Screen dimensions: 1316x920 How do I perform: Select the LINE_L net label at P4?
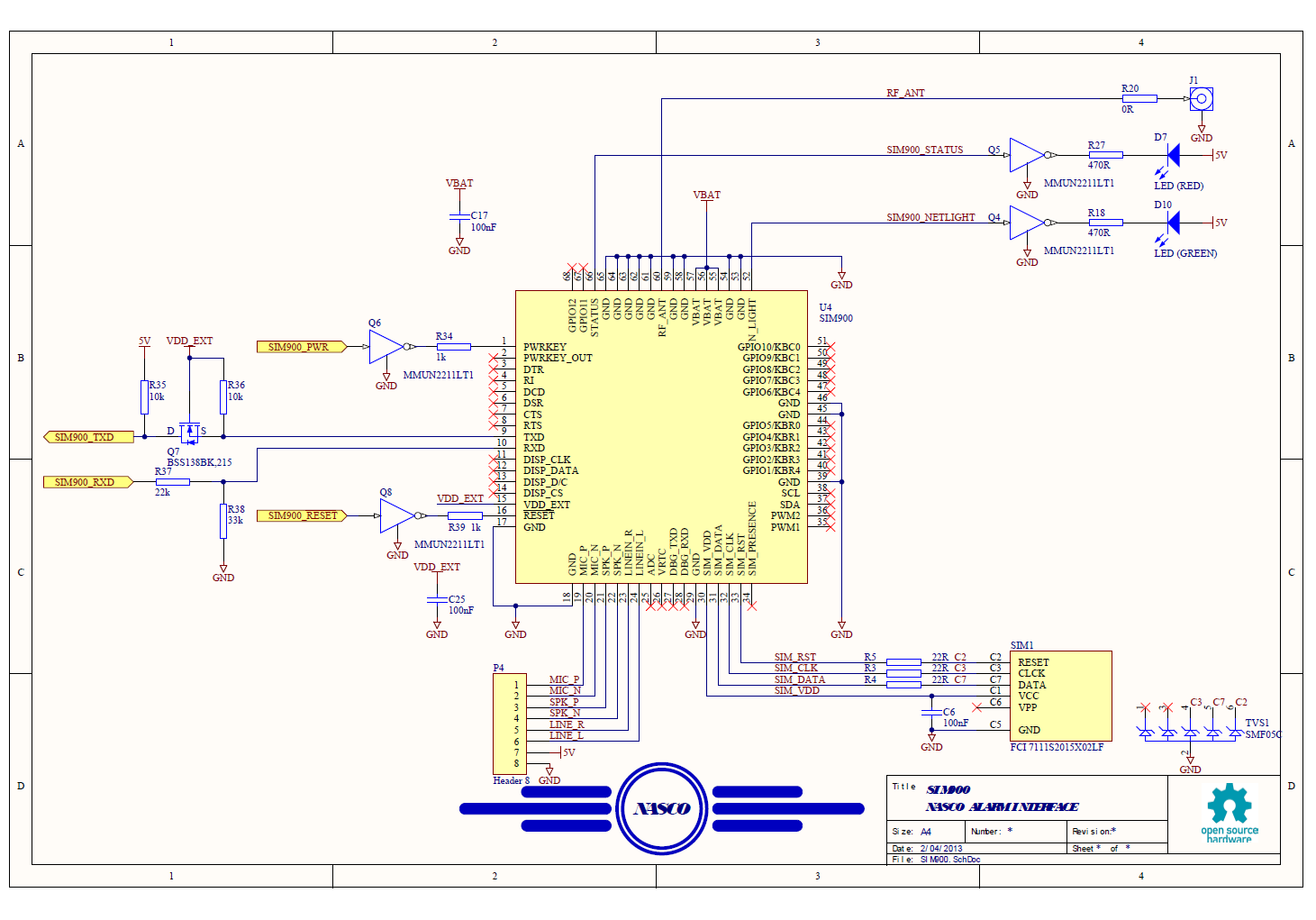(x=567, y=735)
